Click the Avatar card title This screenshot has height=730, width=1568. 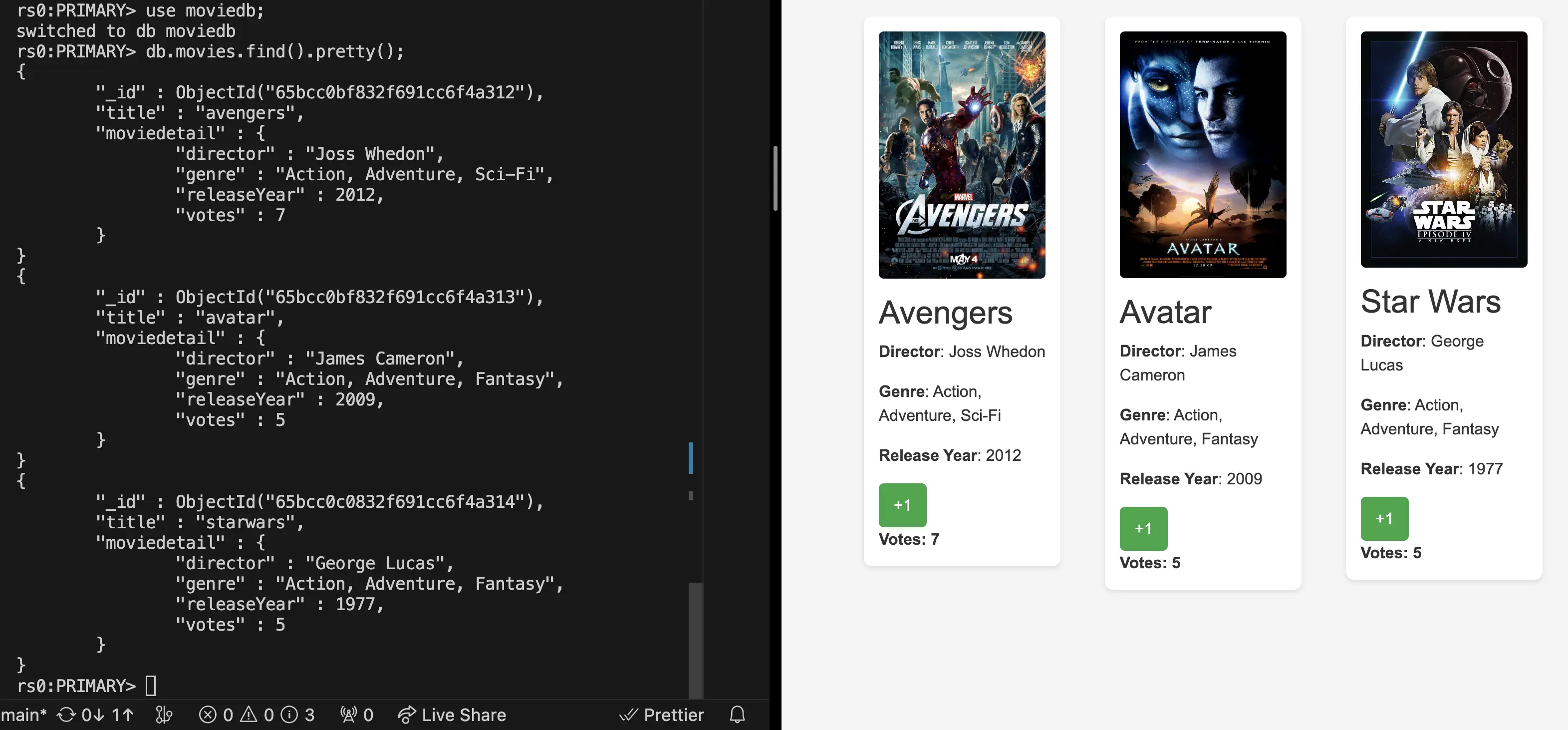[1165, 313]
